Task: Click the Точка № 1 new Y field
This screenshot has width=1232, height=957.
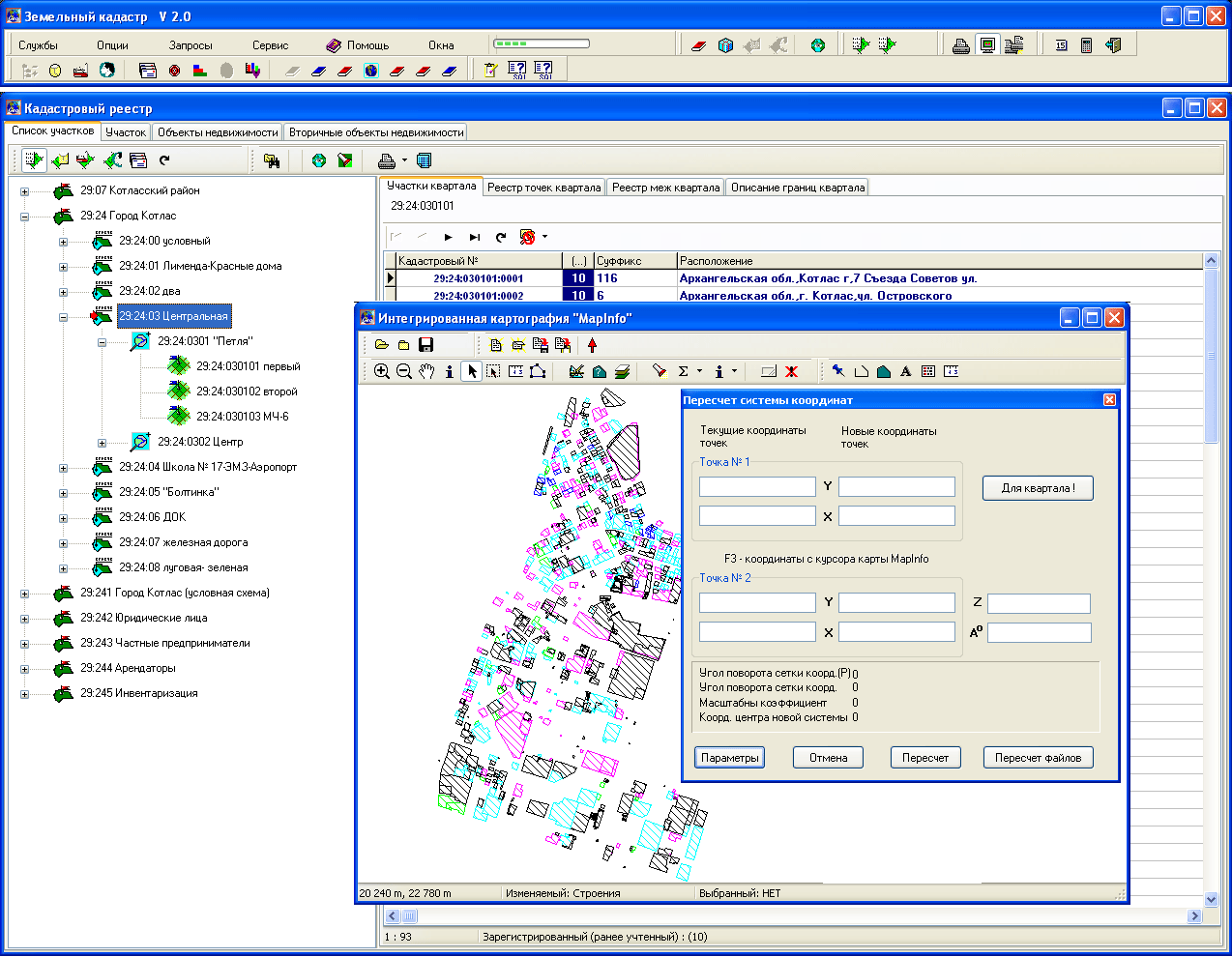Action: (x=896, y=487)
